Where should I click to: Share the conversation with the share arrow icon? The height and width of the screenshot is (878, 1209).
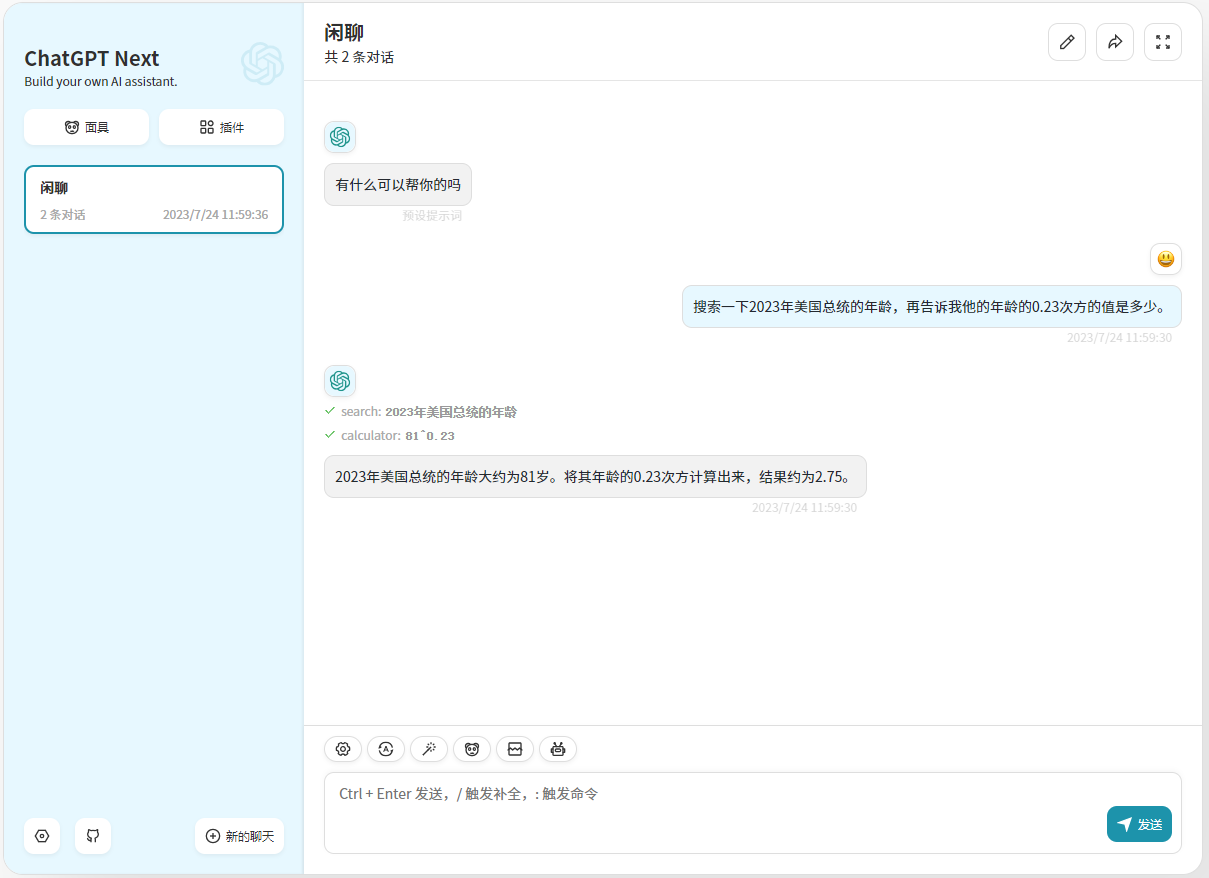[x=1115, y=42]
